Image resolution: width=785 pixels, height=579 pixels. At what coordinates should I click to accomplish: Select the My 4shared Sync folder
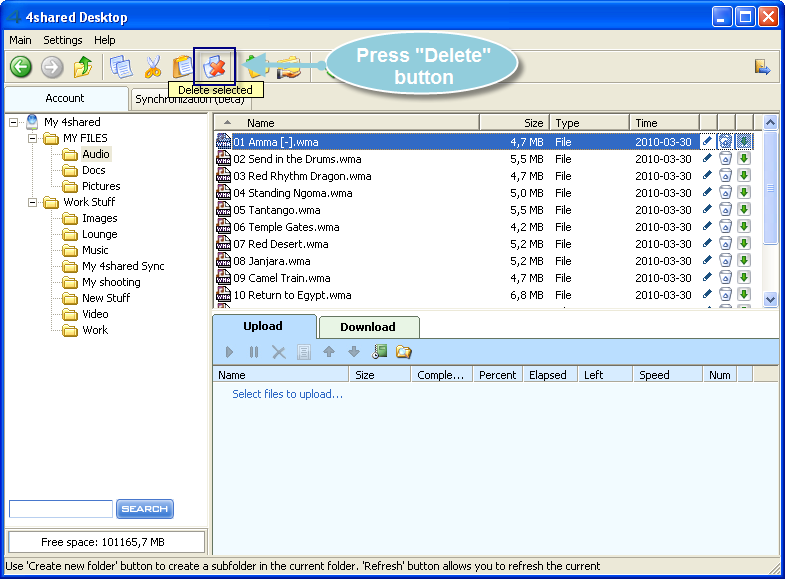(123, 266)
